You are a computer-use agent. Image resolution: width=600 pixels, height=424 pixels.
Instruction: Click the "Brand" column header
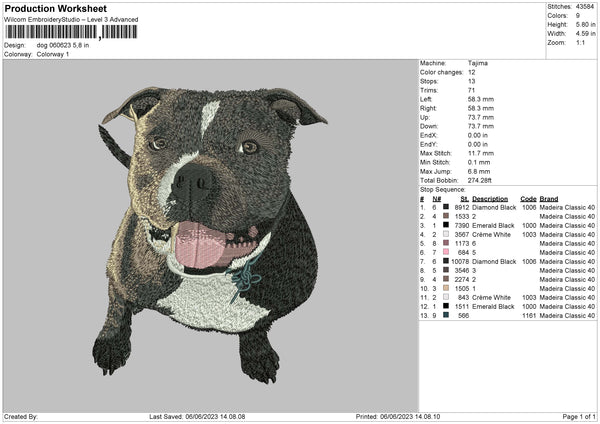(x=549, y=199)
